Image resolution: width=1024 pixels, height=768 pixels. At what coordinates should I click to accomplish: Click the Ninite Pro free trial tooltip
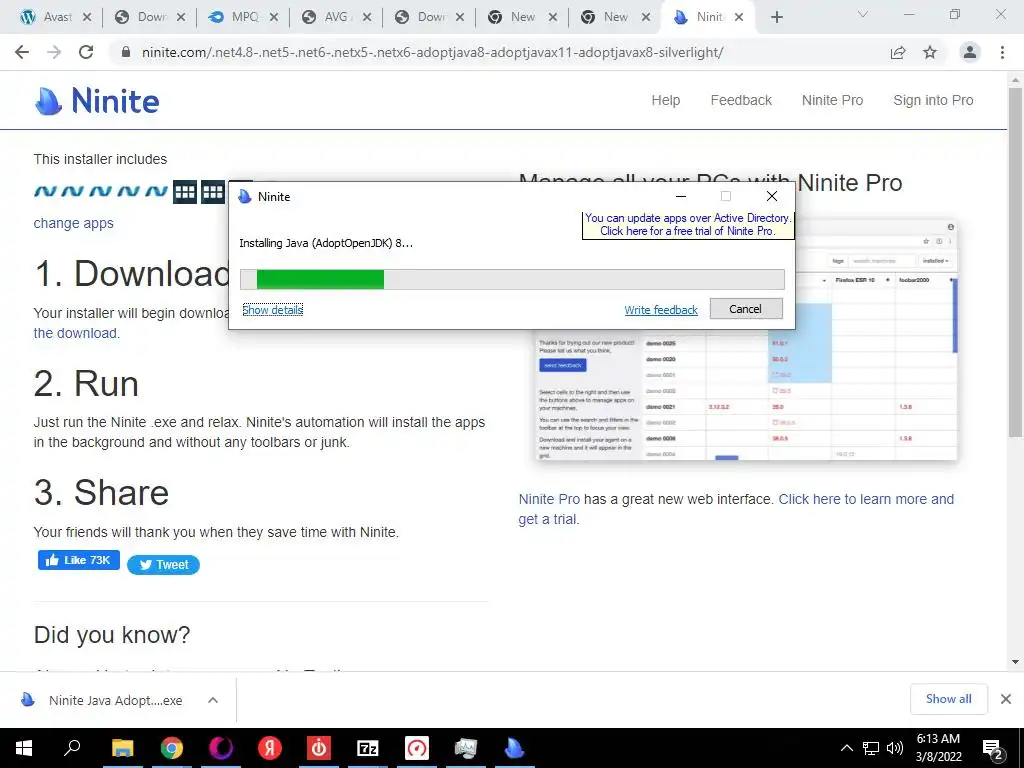tap(688, 224)
